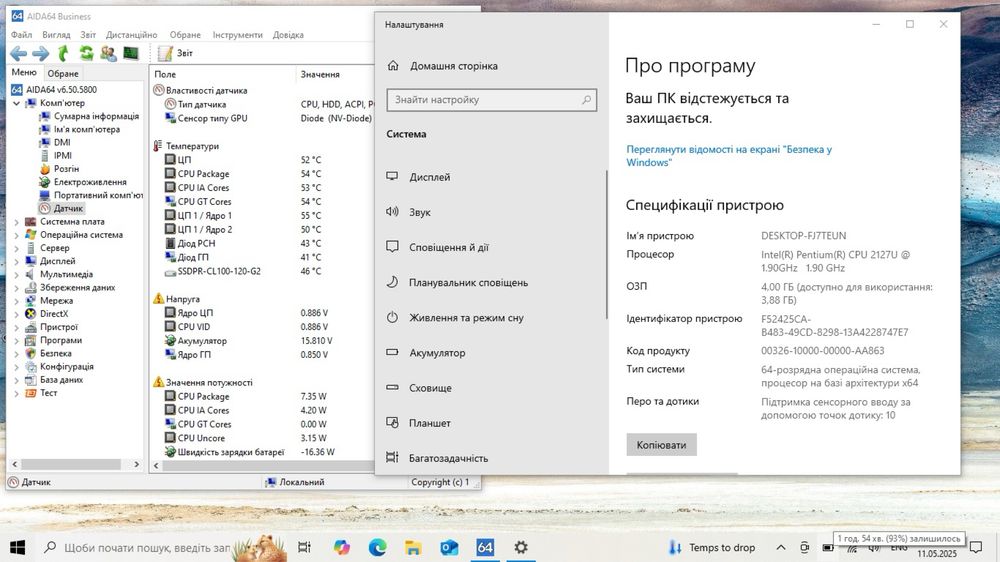Open Звук settings page
Screen dimensions: 1000x562
tap(491, 212)
